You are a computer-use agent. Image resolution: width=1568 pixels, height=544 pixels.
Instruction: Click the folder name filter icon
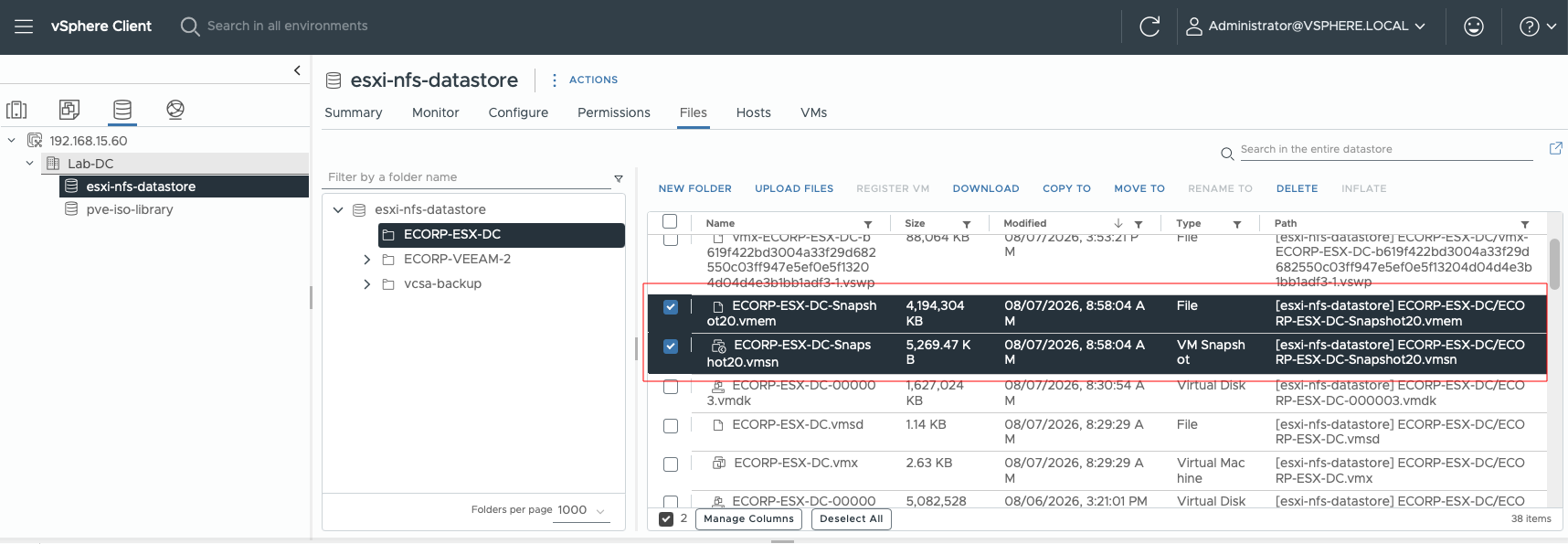pos(619,178)
